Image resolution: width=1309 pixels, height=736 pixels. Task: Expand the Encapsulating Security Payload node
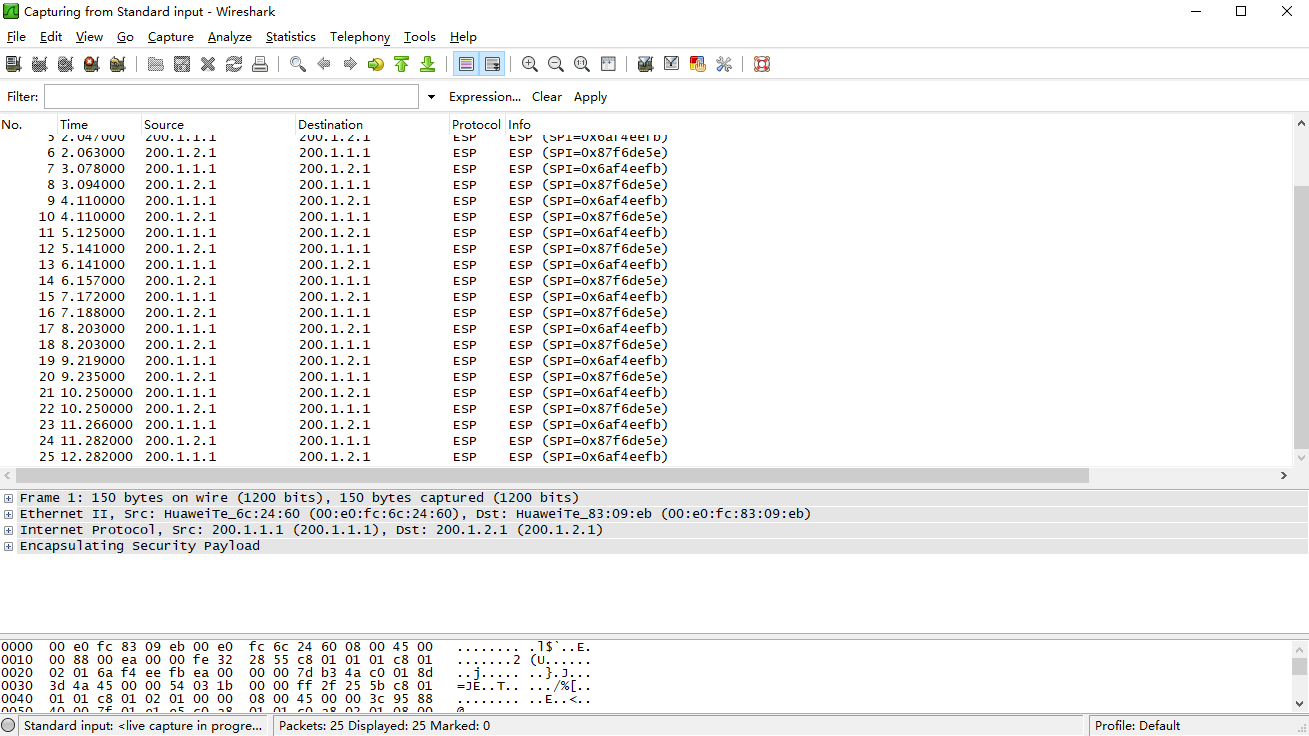click(8, 546)
